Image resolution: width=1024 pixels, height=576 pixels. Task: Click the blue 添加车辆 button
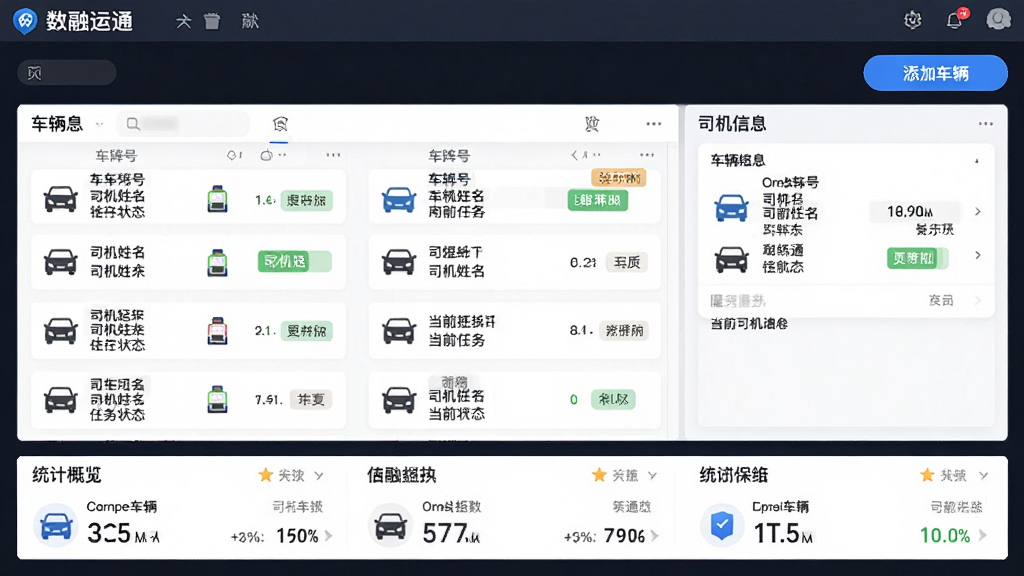coord(935,73)
